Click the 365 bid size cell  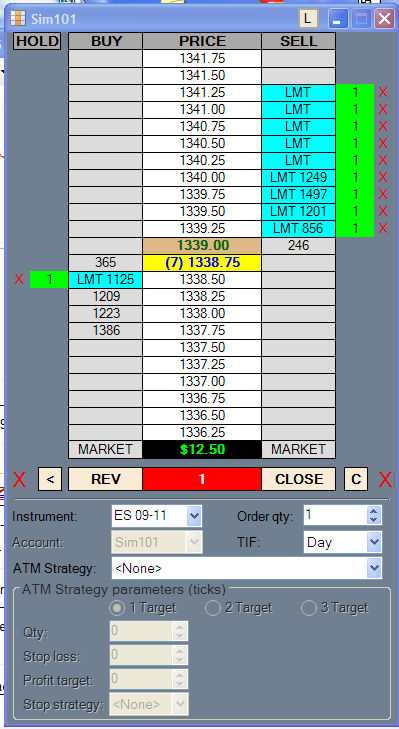(x=106, y=263)
